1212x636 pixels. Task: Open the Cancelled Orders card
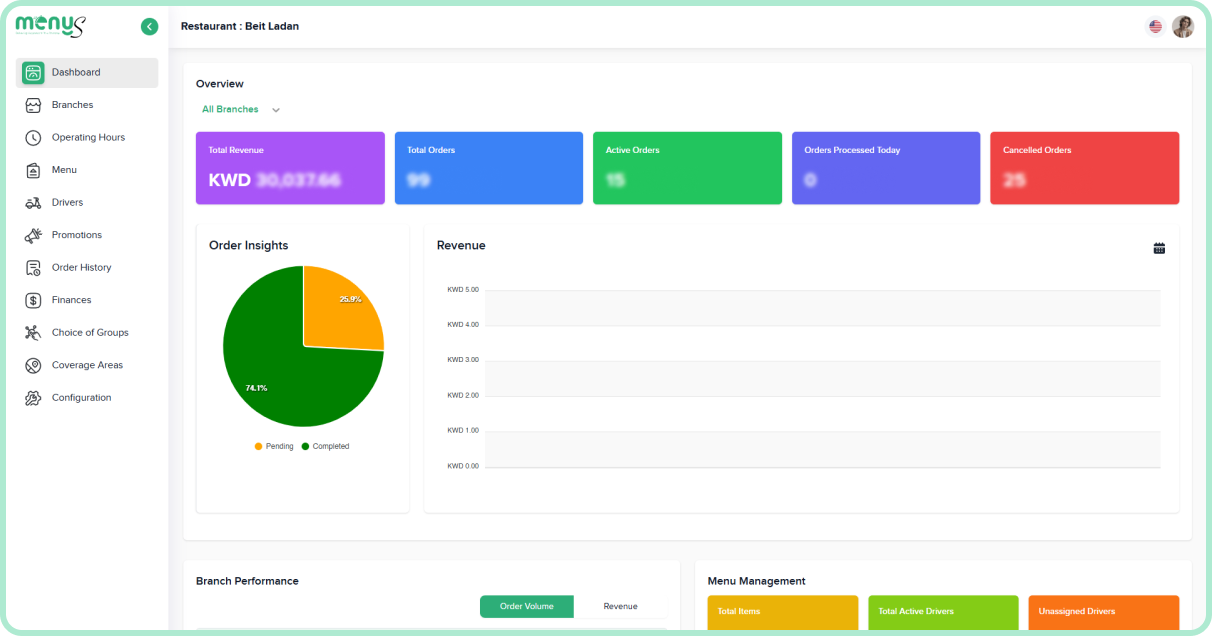click(1084, 168)
